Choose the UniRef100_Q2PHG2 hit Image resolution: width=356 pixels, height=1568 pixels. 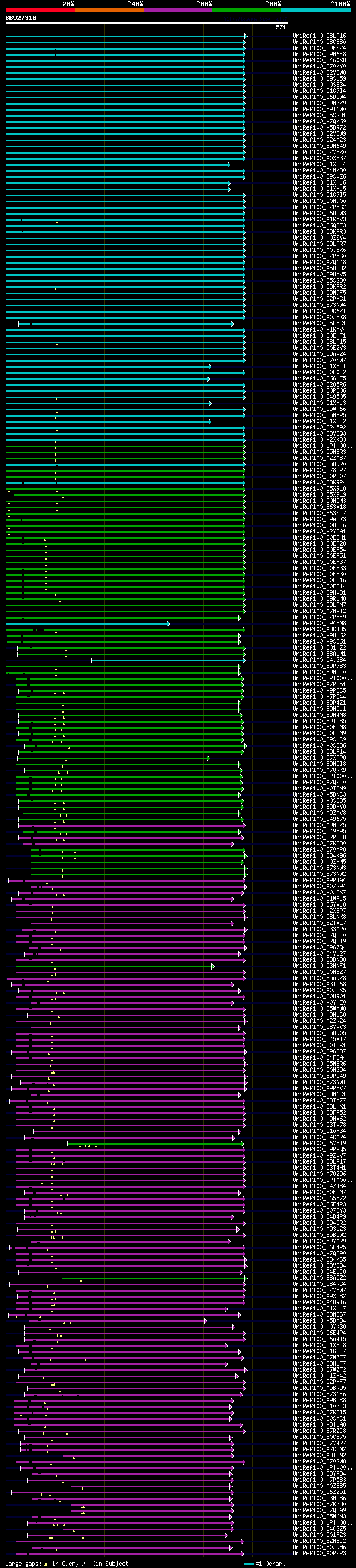point(319,207)
